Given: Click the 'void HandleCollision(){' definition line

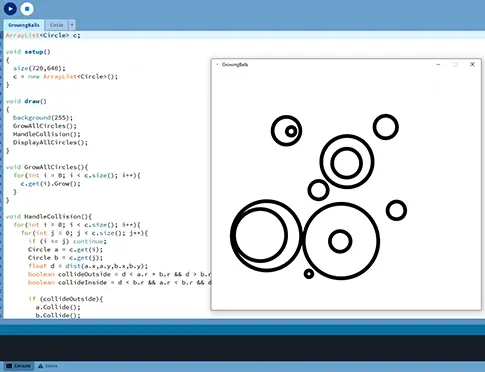Looking at the screenshot, I should coord(49,217).
